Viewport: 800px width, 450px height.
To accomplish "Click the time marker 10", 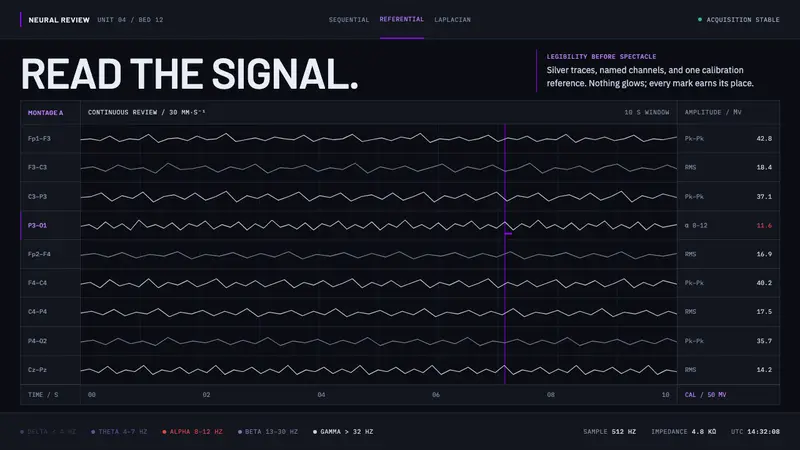I will click(x=665, y=395).
